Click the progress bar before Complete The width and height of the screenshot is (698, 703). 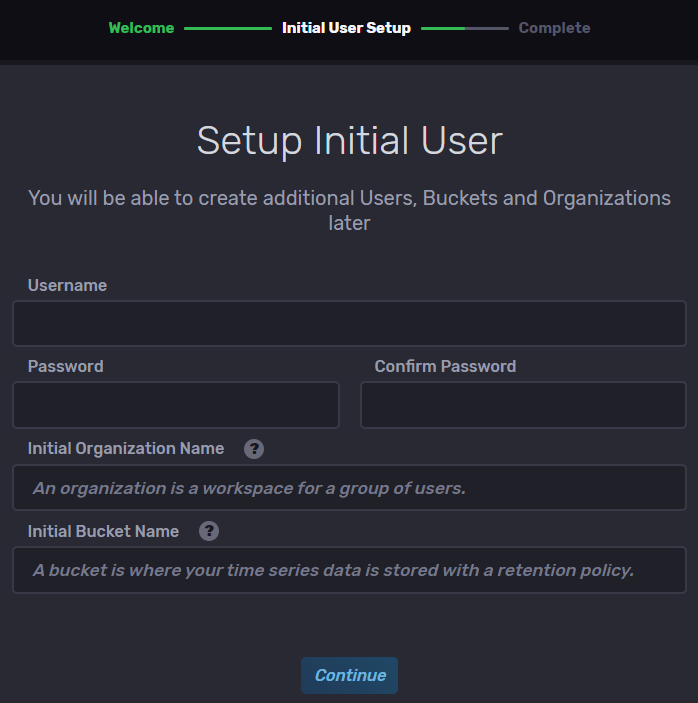point(464,28)
